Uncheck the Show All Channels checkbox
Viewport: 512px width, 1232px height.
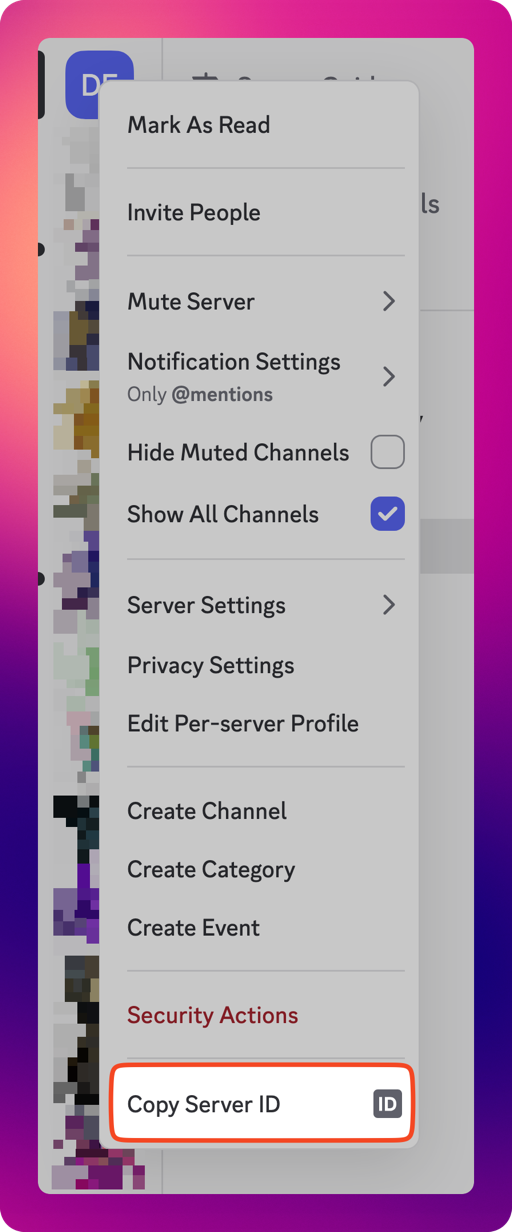coord(388,514)
